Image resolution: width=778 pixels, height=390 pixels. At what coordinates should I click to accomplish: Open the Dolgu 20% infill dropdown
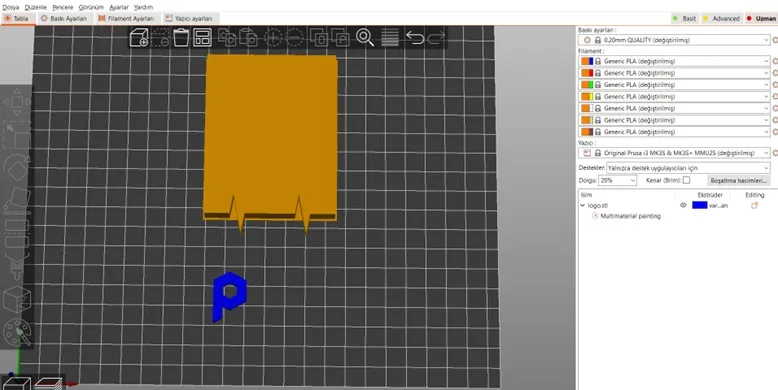coord(618,181)
